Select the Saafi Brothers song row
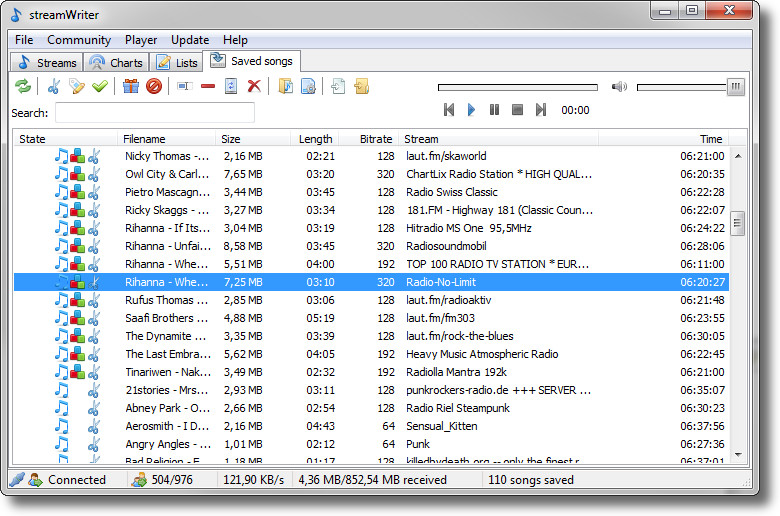The image size is (780, 516). click(x=371, y=318)
